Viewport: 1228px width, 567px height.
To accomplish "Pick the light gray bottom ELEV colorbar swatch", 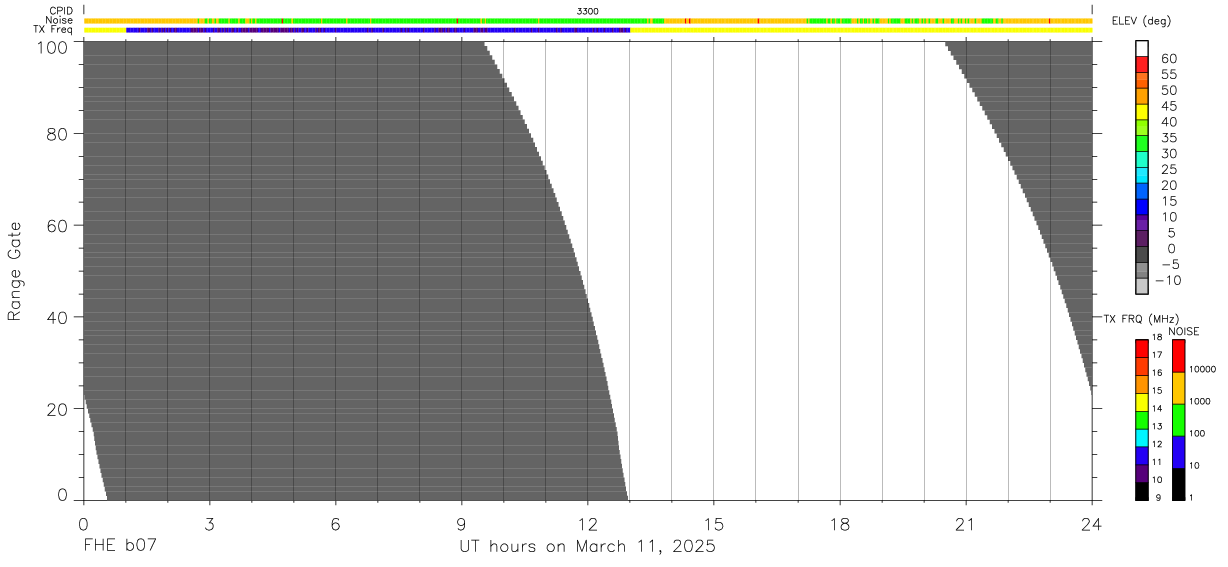I will tap(1142, 286).
